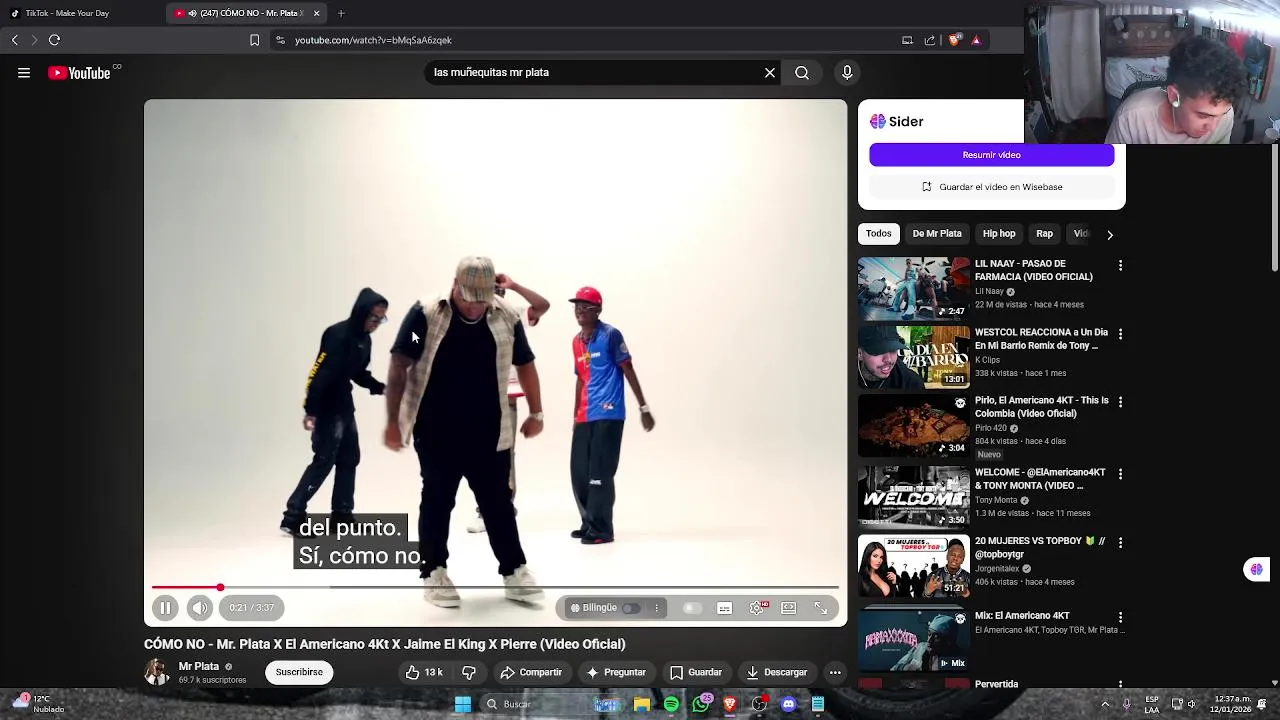Reload the current page
Screen dimensions: 1280x720
pyautogui.click(x=55, y=40)
